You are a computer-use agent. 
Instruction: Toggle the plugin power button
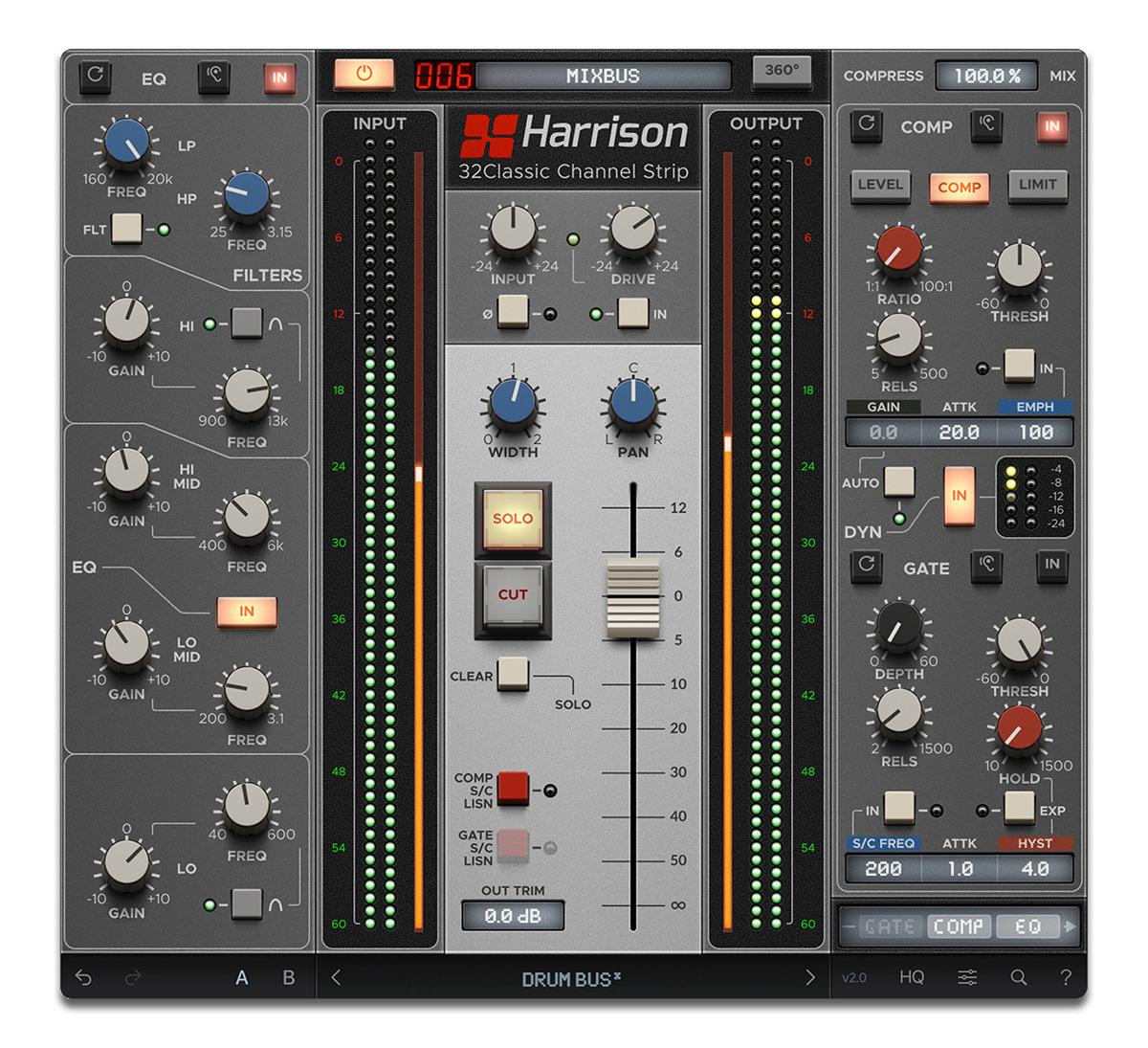pos(364,74)
